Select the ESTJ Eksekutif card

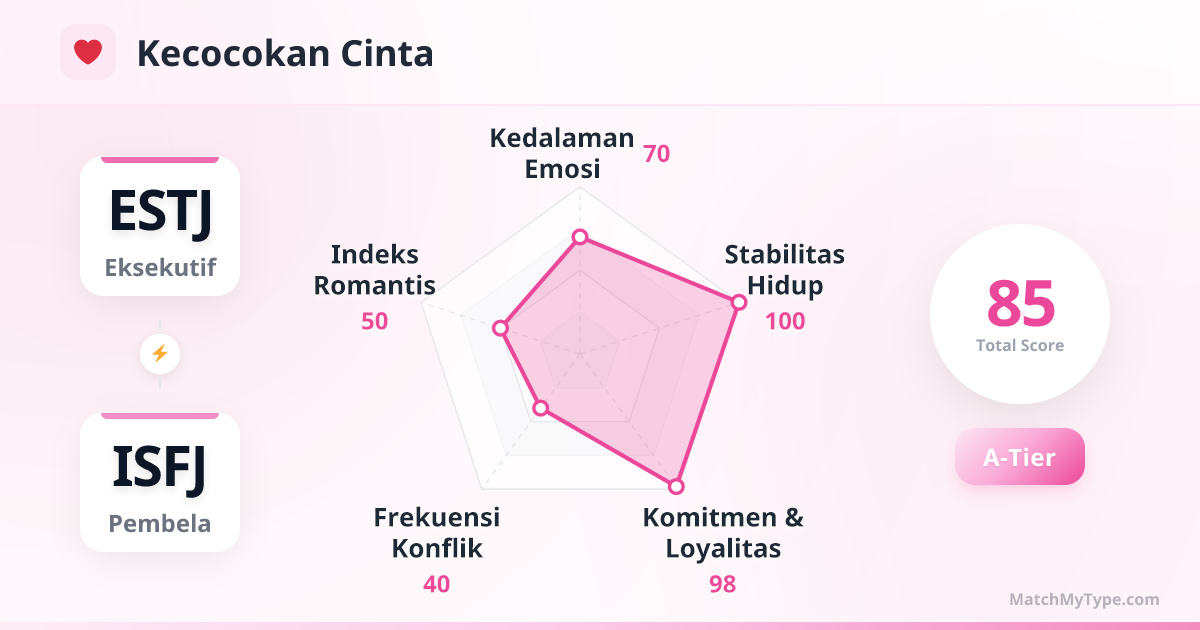click(160, 227)
